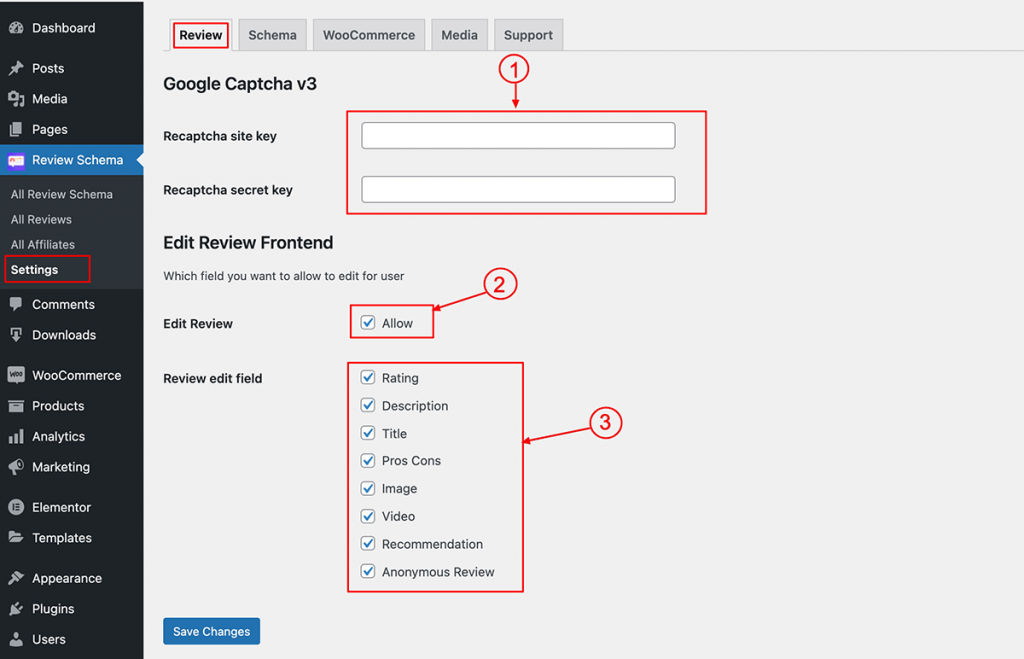Toggle the Recommendation checkbox
1024x659 pixels.
[x=368, y=543]
